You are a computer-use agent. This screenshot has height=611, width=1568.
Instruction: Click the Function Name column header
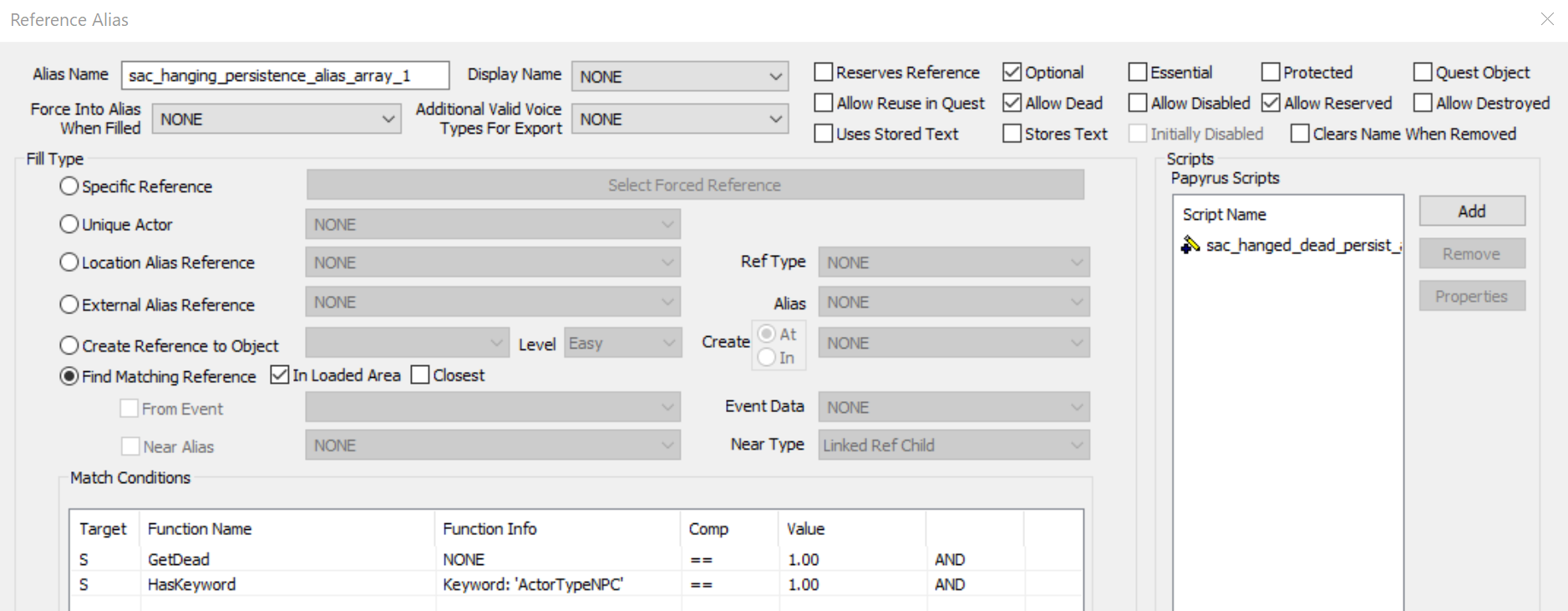pyautogui.click(x=287, y=529)
